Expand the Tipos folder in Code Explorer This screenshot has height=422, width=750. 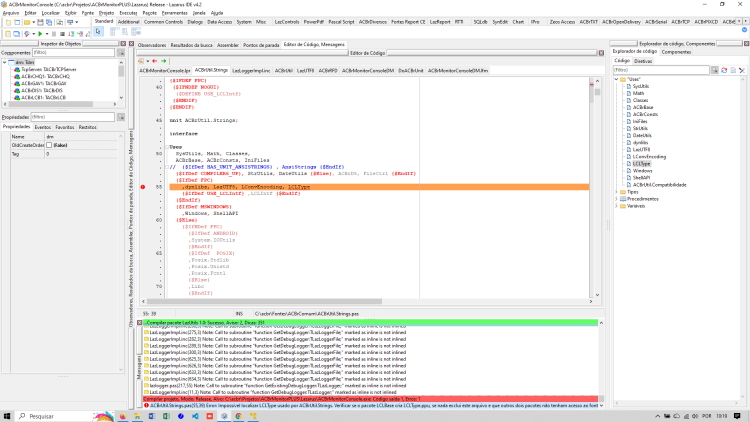pos(617,192)
